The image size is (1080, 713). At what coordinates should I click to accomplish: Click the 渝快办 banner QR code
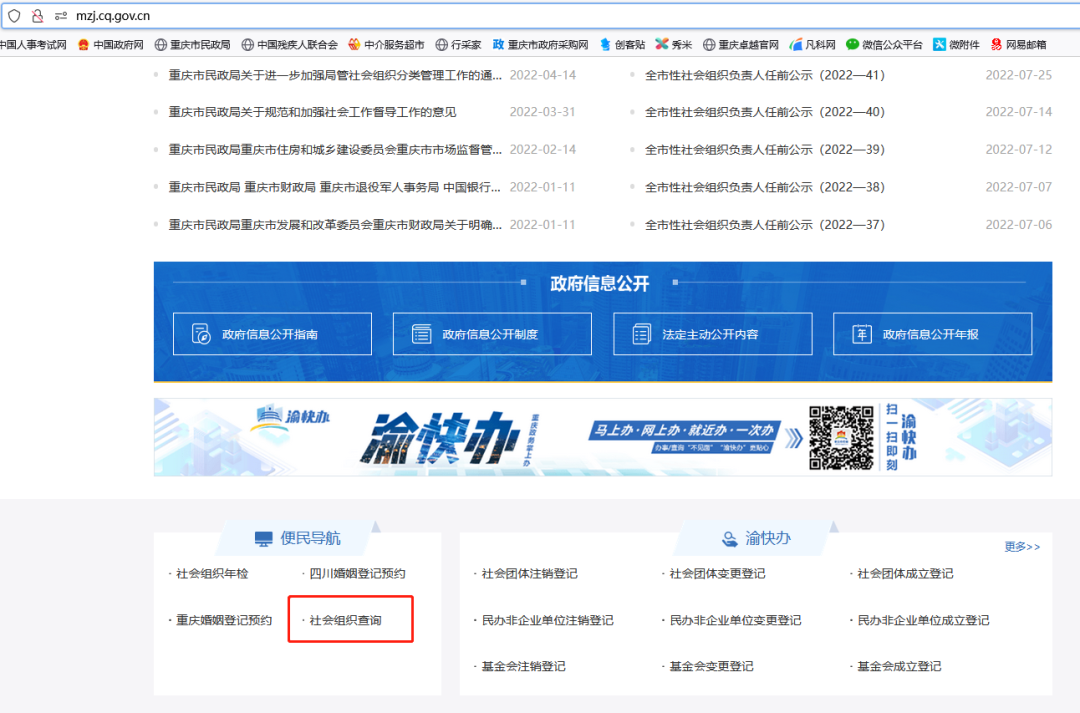coord(841,437)
